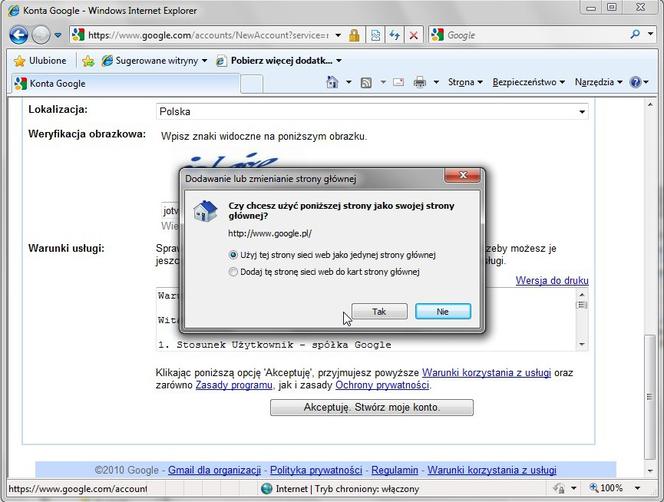Open Warunki korzystania z usługi link in paragraph

click(x=487, y=373)
